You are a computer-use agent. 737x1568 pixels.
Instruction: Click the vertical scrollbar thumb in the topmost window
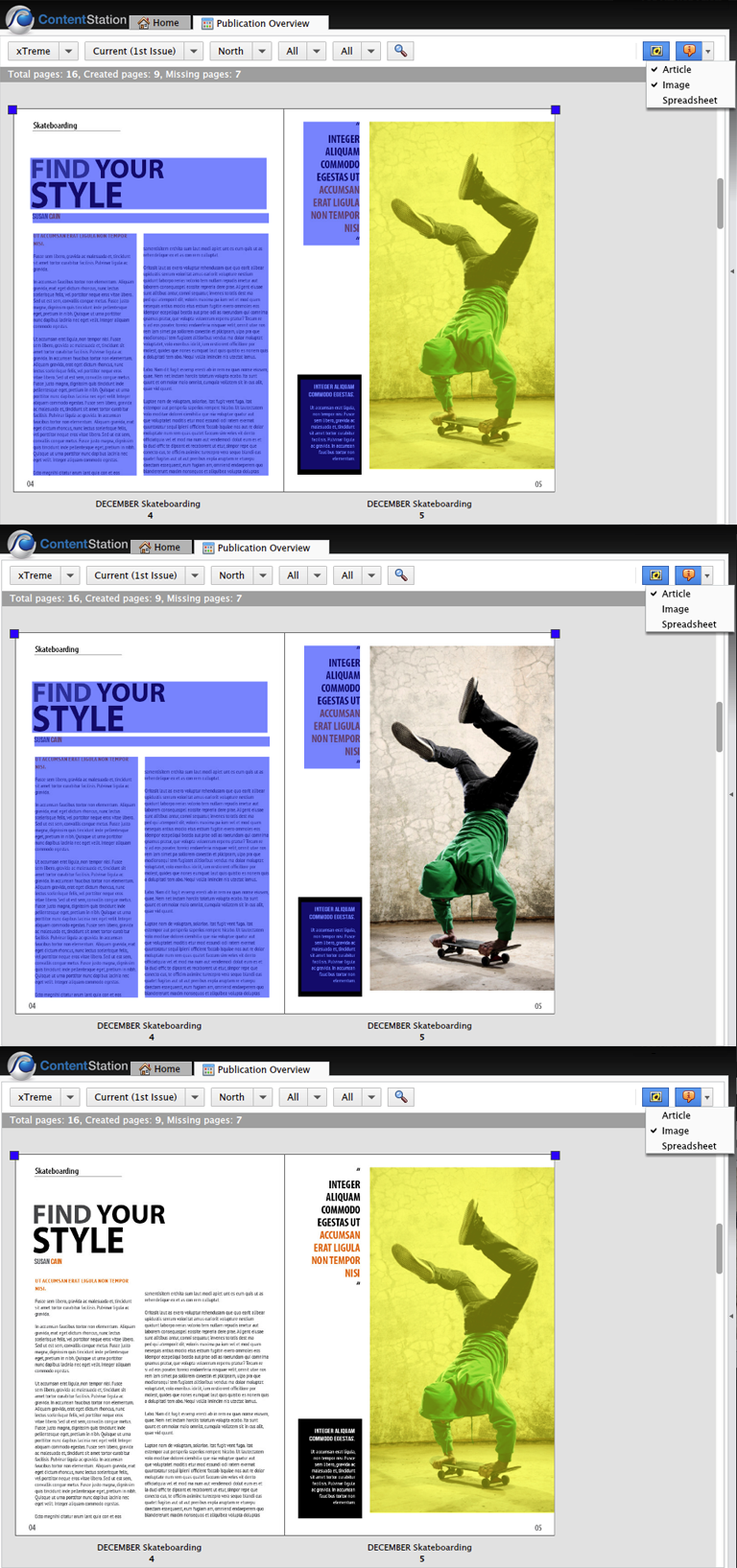point(720,203)
